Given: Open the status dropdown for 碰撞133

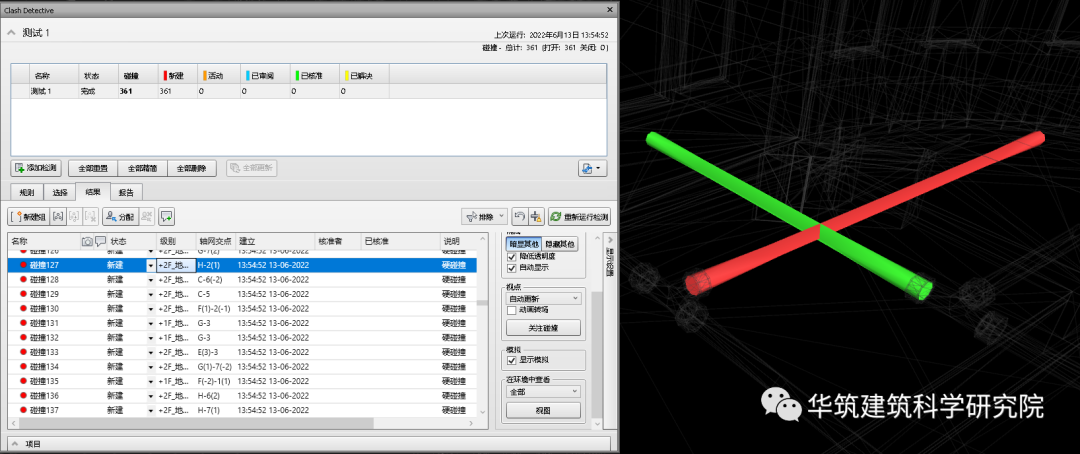Looking at the screenshot, I should click(x=151, y=352).
